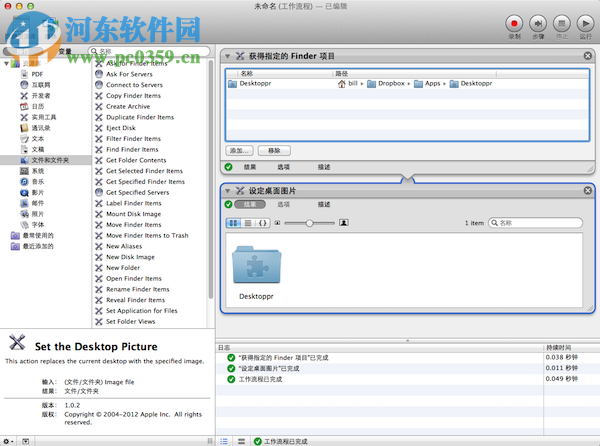Switch results to icon view
The width and height of the screenshot is (600, 446).
pos(233,223)
